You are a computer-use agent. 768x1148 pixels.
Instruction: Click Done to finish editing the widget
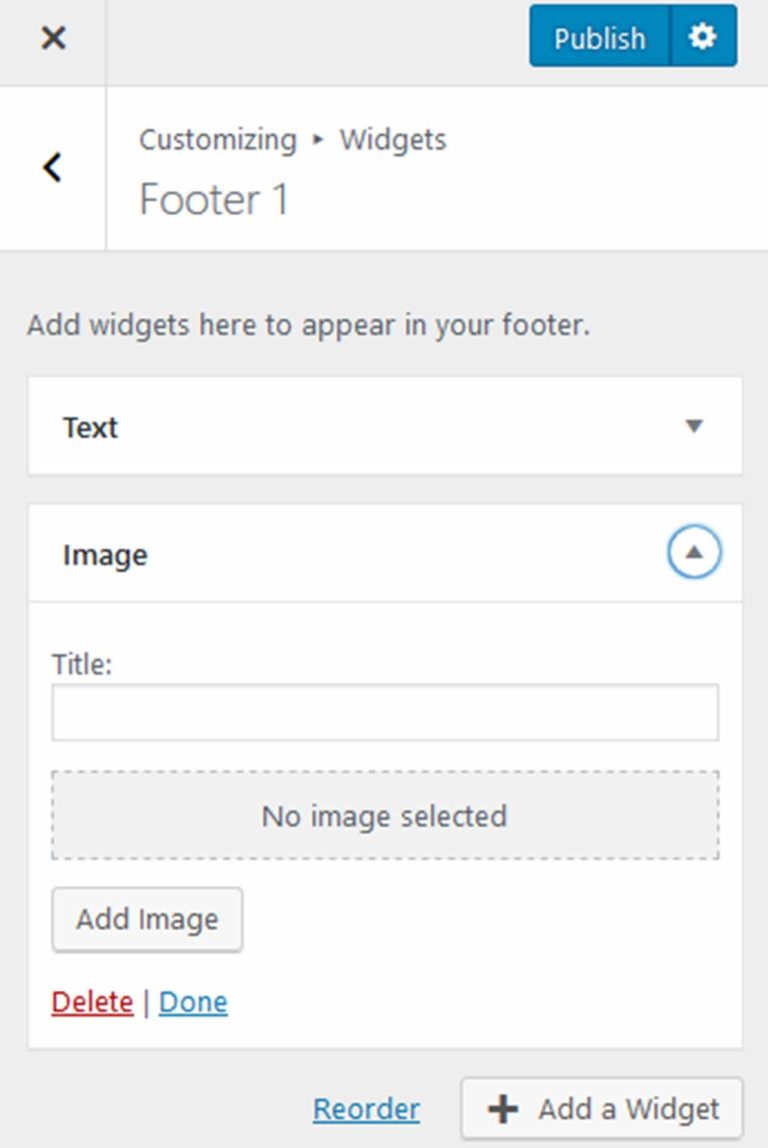(193, 1001)
